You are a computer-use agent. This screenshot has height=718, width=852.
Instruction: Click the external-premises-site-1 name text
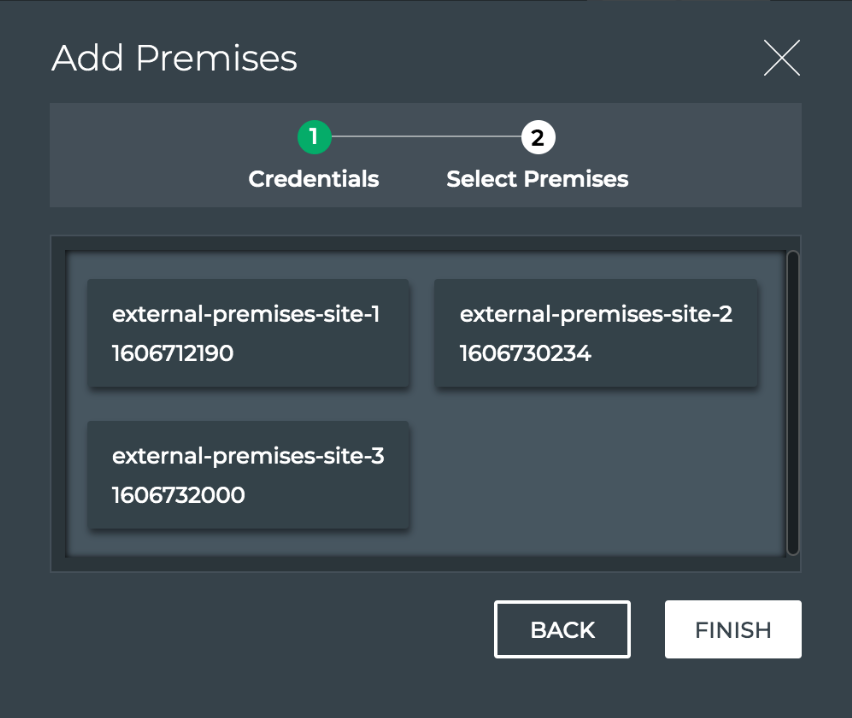coord(246,314)
